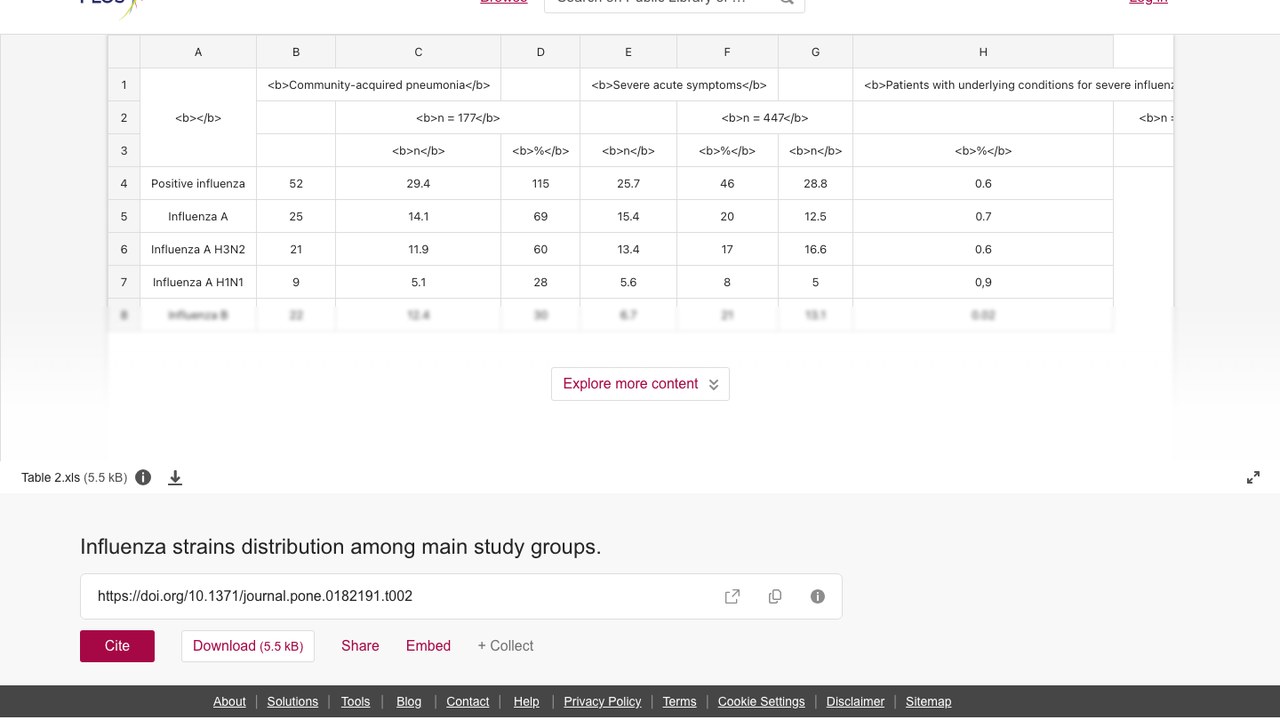Viewport: 1280px width, 720px height.
Task: Select row header 4 in the spreadsheet
Action: tap(124, 184)
